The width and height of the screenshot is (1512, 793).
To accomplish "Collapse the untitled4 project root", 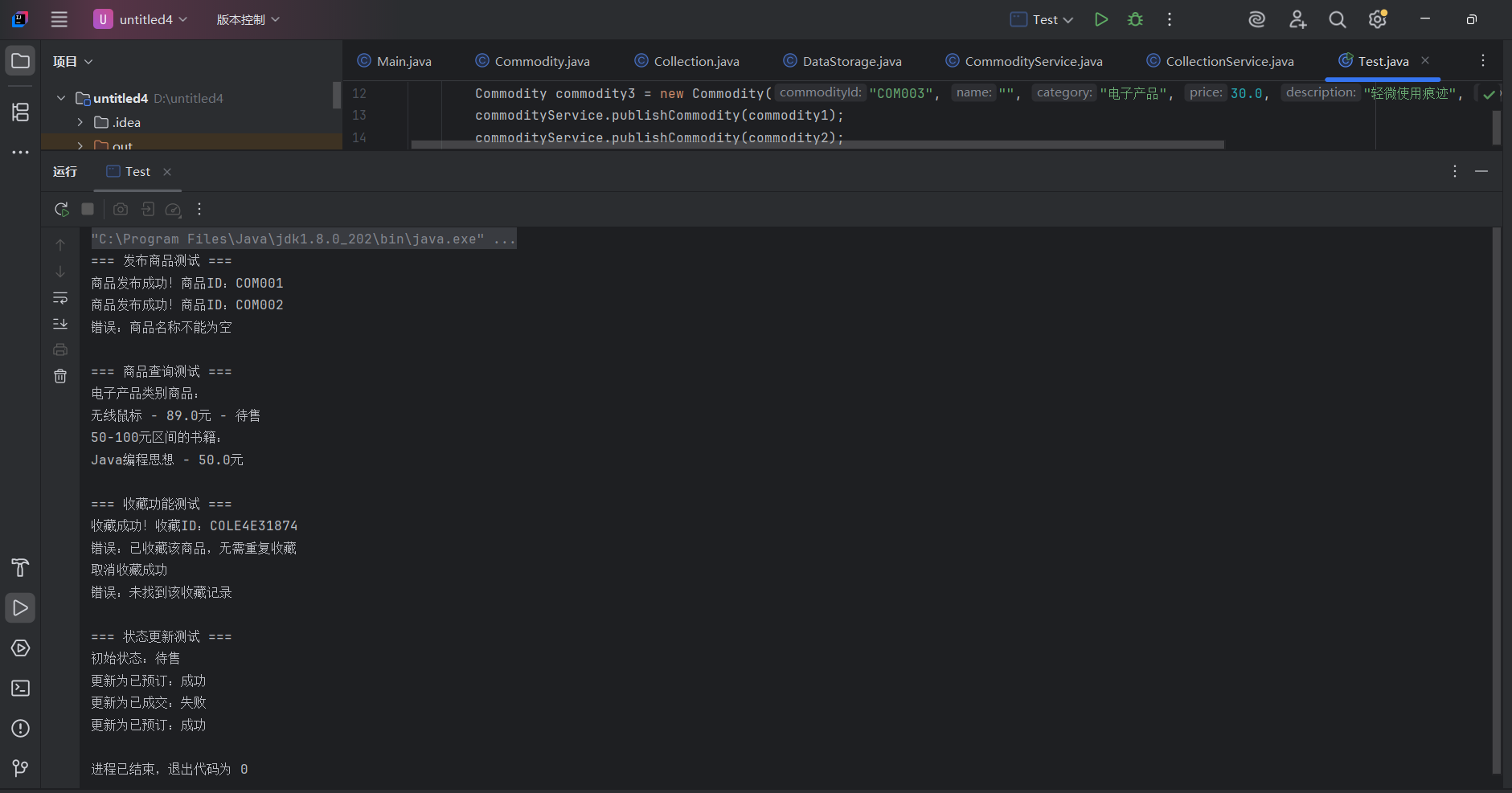I will (x=61, y=98).
